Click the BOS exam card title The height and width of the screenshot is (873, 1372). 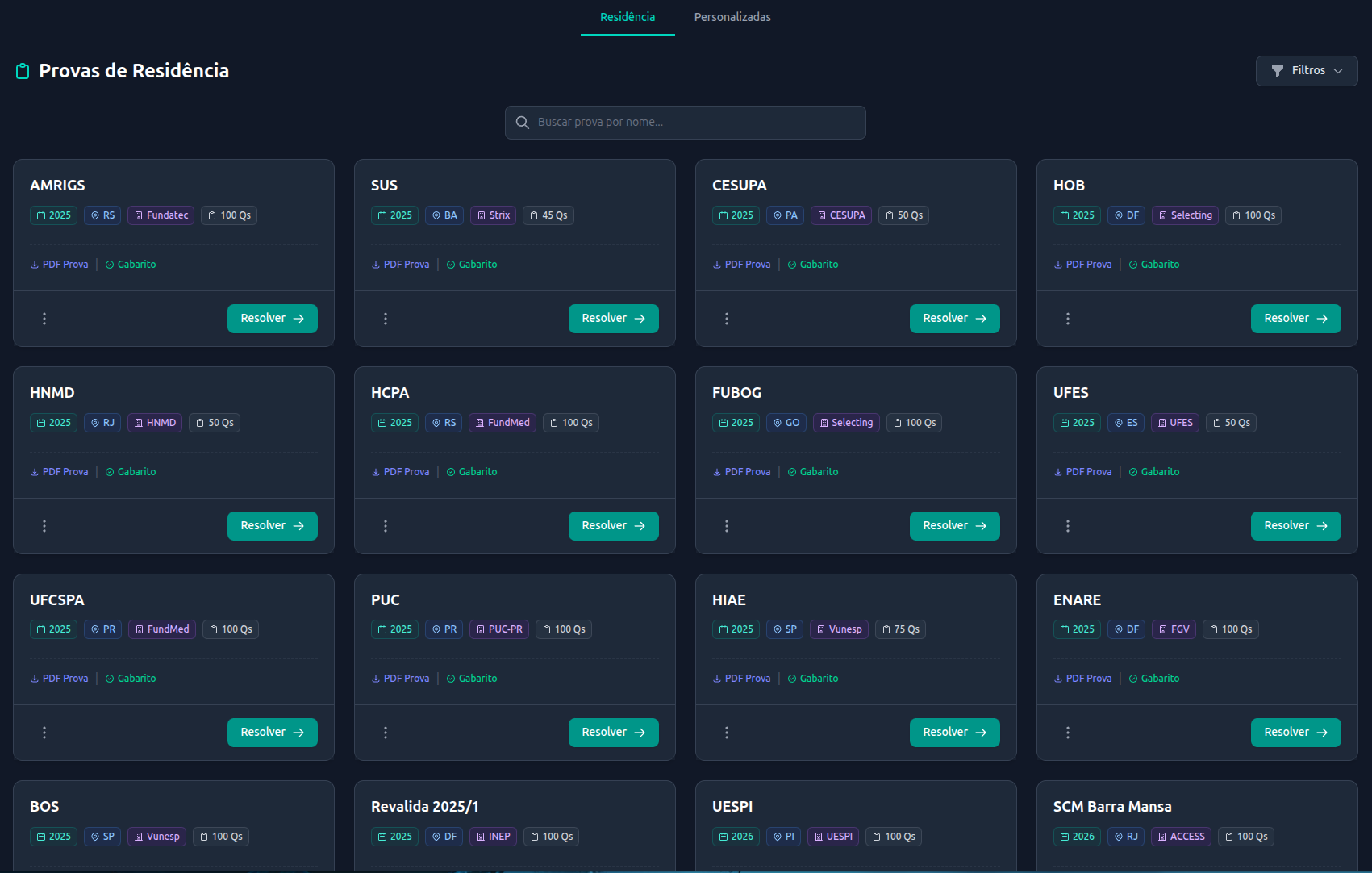tap(44, 807)
